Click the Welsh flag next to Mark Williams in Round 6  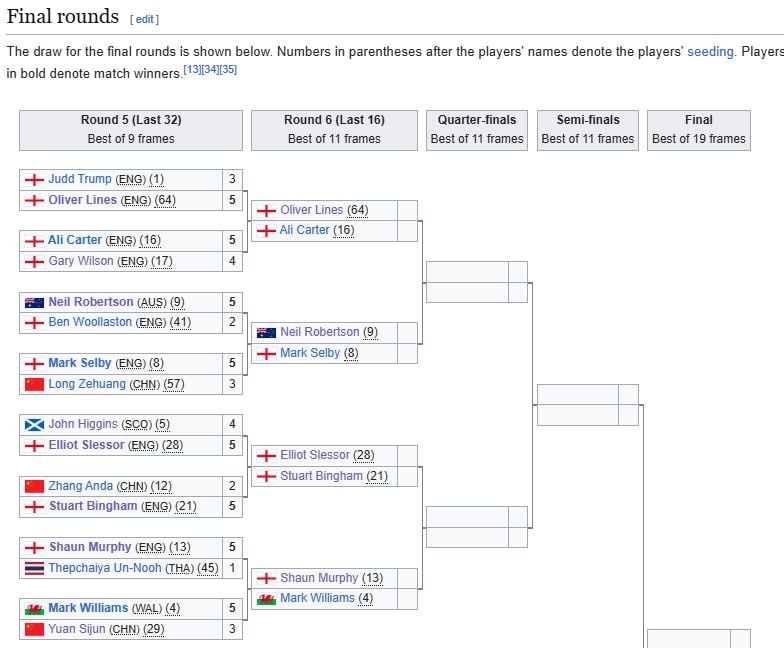[266, 598]
